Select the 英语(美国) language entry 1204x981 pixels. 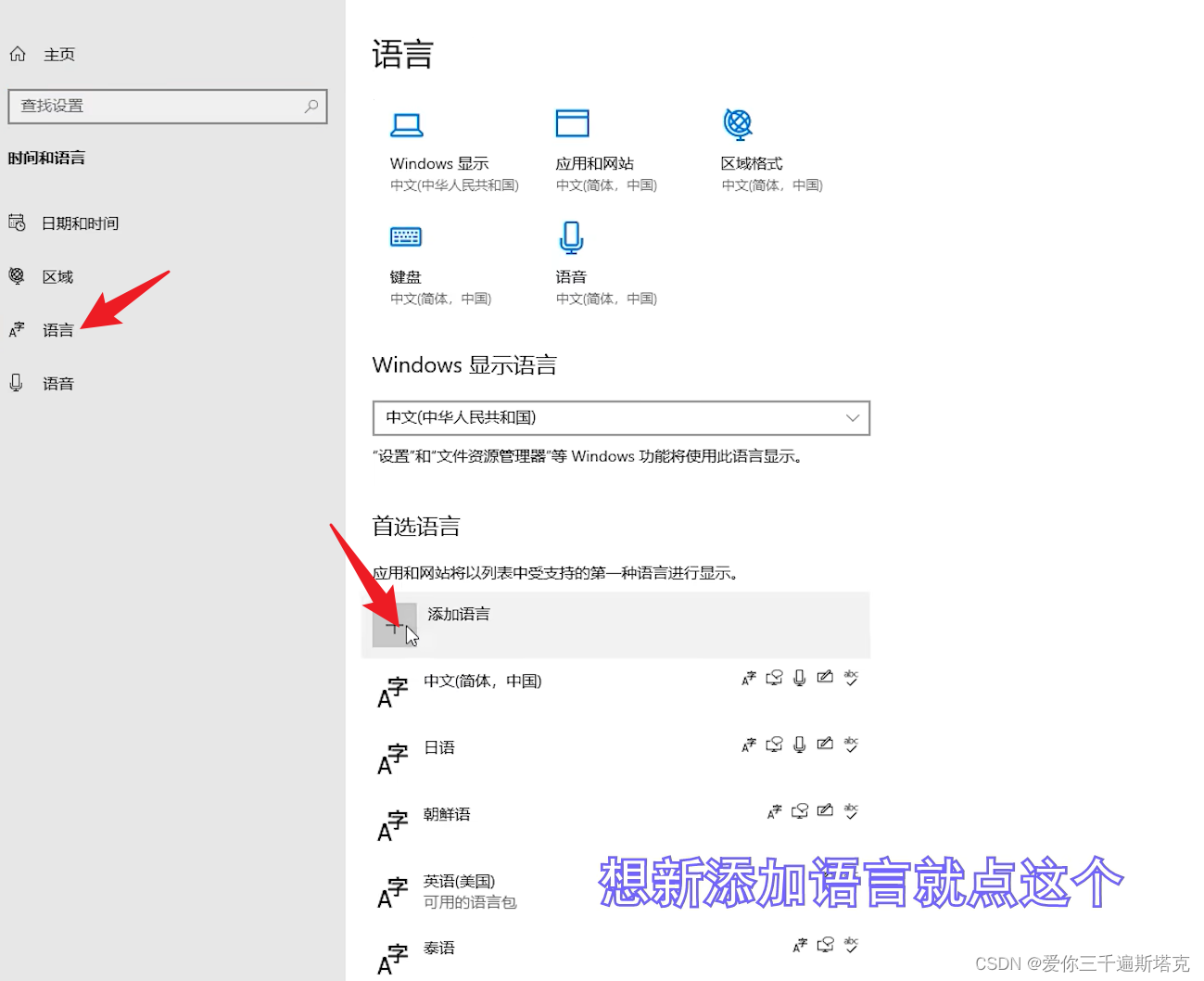(459, 881)
